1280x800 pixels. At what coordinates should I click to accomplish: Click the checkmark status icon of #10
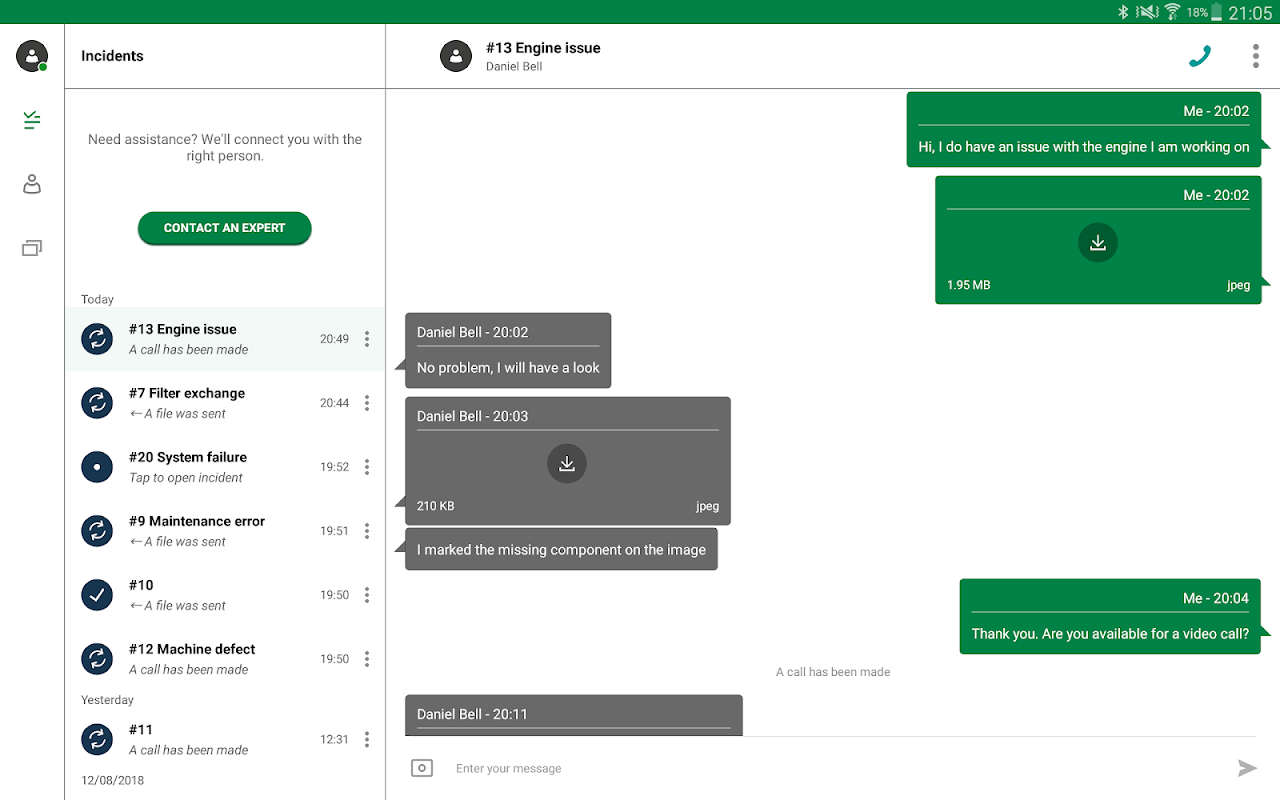97,595
